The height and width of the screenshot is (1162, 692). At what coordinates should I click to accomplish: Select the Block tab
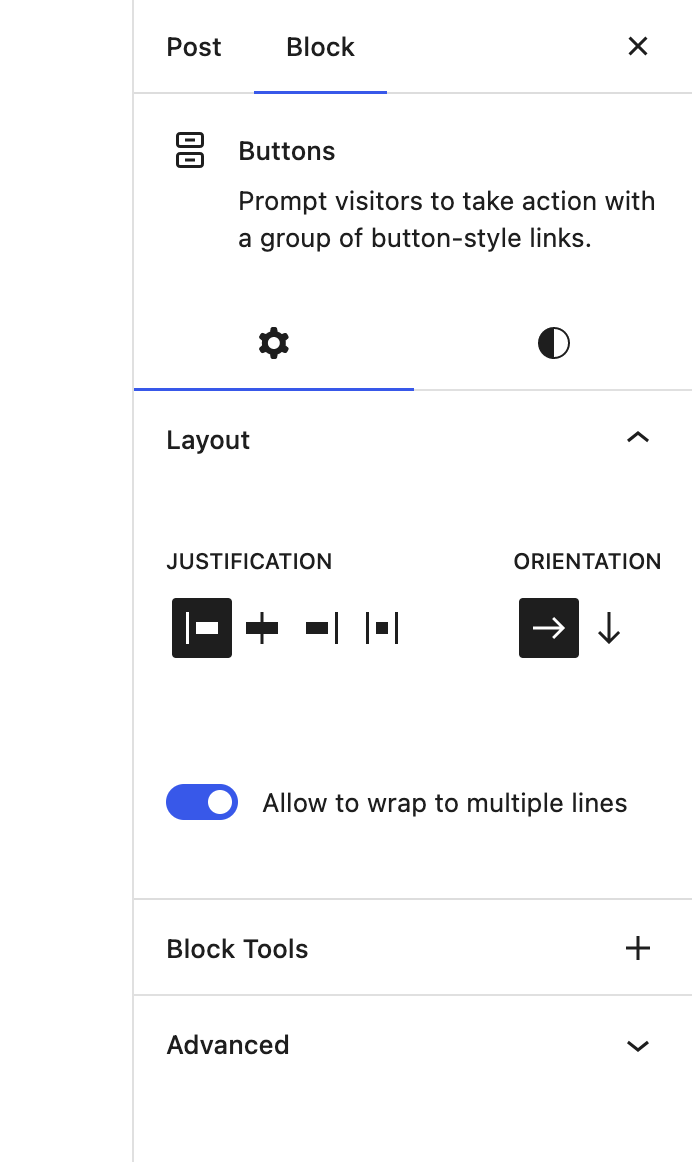tap(320, 47)
